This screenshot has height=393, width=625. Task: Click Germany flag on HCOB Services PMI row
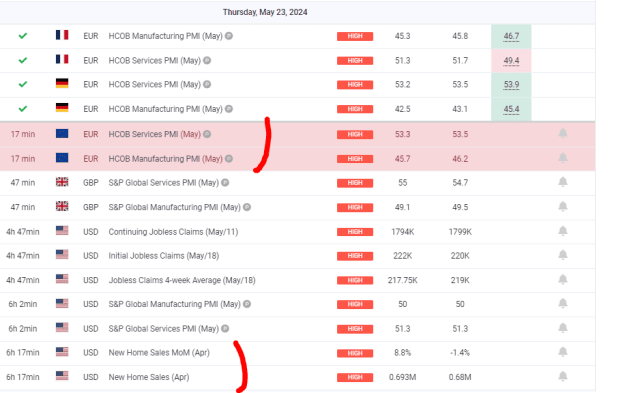(x=62, y=83)
